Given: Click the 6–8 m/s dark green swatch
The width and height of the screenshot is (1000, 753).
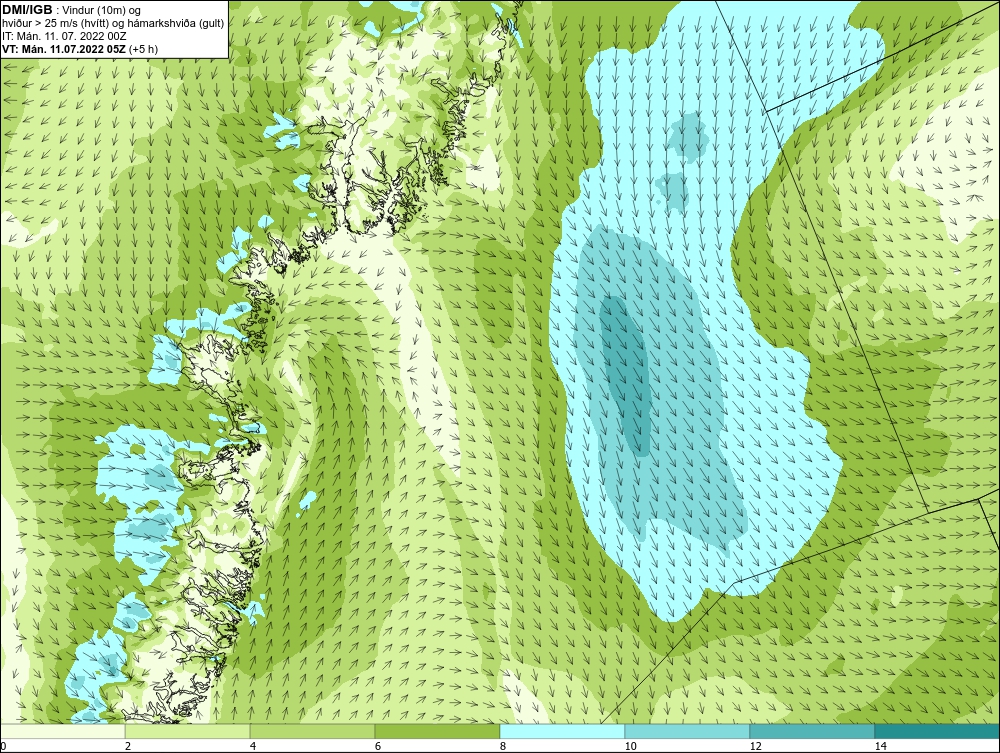Looking at the screenshot, I should [x=438, y=731].
